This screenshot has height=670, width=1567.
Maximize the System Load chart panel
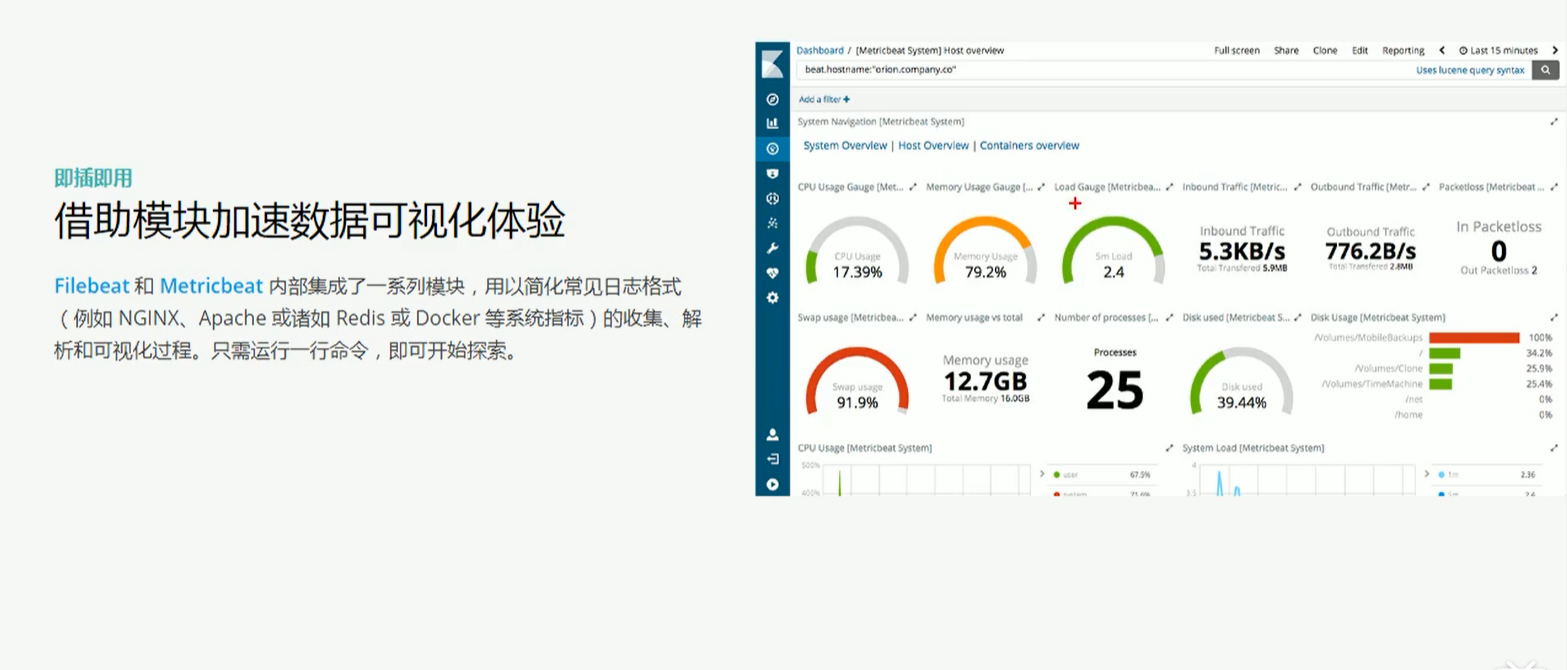point(1553,448)
